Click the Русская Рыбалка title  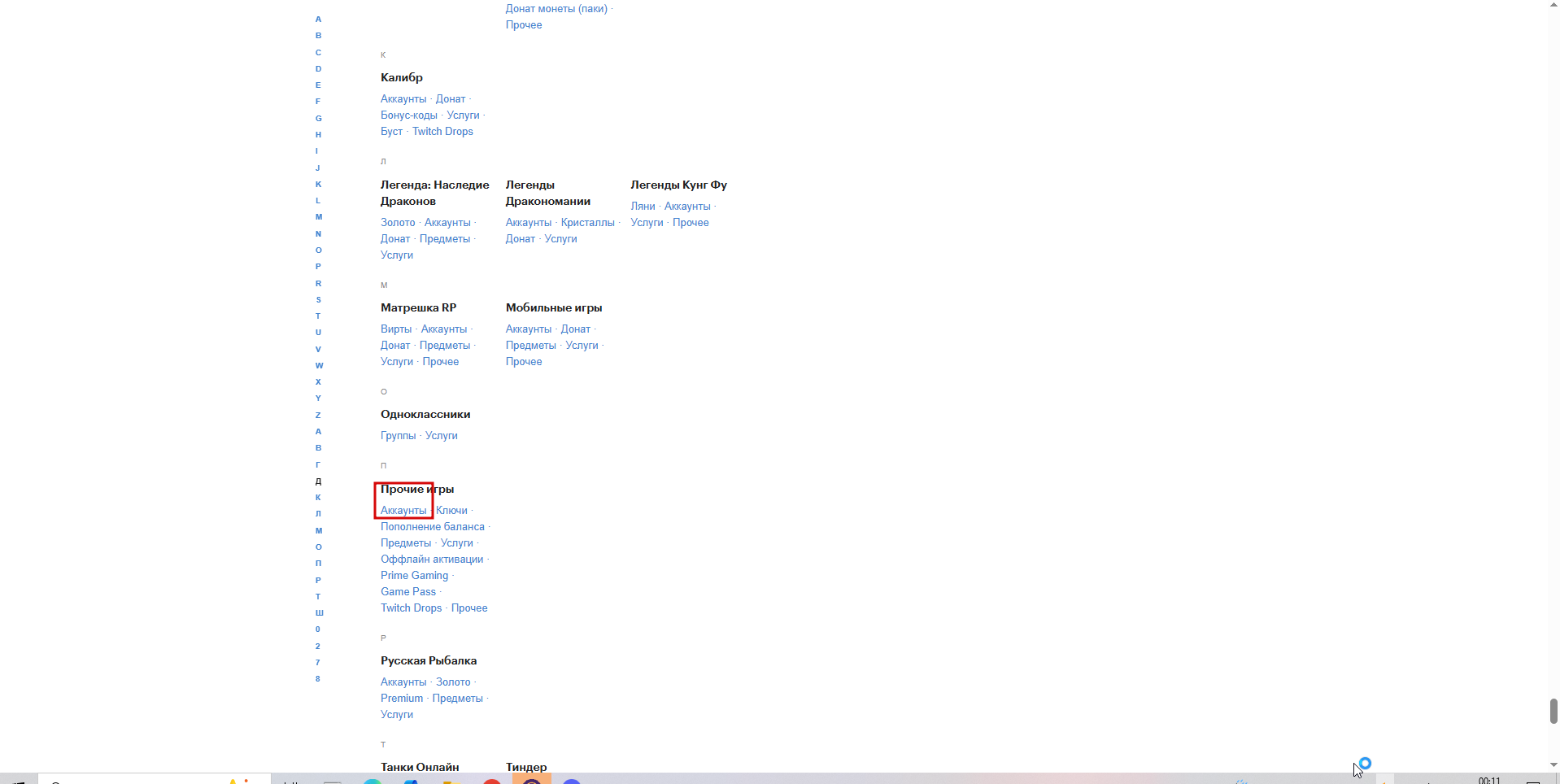429,661
